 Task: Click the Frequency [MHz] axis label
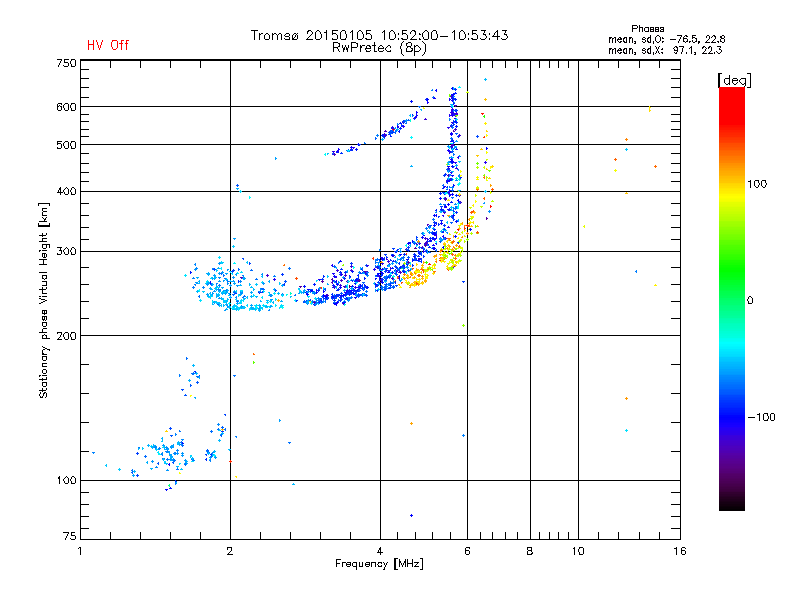379,565
